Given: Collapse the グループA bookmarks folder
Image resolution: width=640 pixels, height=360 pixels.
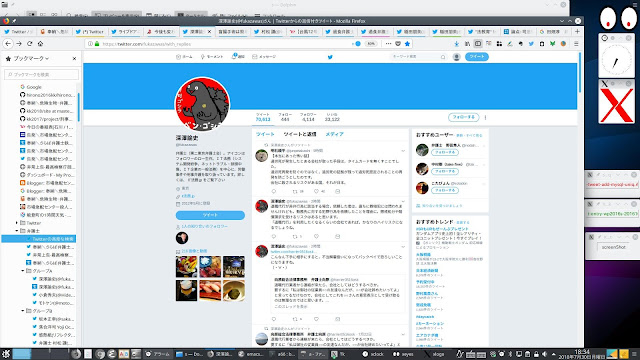Looking at the screenshot, I should coord(23,271).
